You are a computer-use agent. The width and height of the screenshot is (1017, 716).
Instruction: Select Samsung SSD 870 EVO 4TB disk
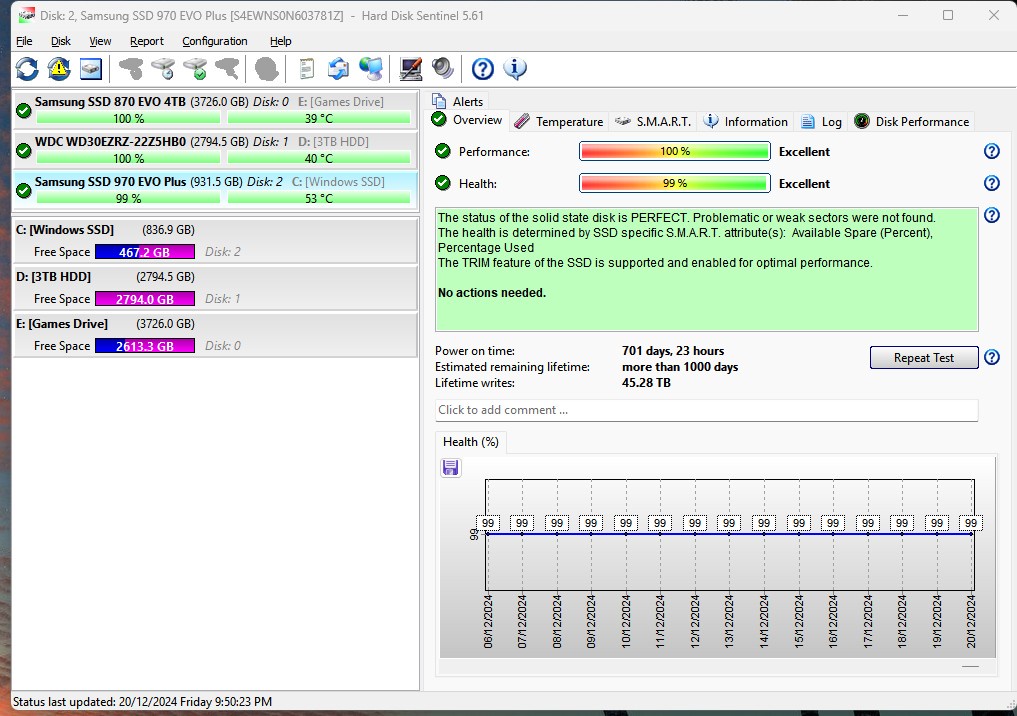coord(215,110)
